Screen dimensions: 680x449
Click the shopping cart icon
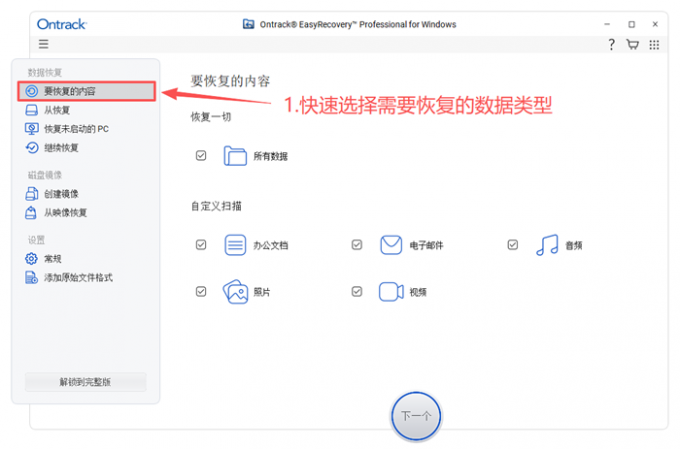click(633, 44)
